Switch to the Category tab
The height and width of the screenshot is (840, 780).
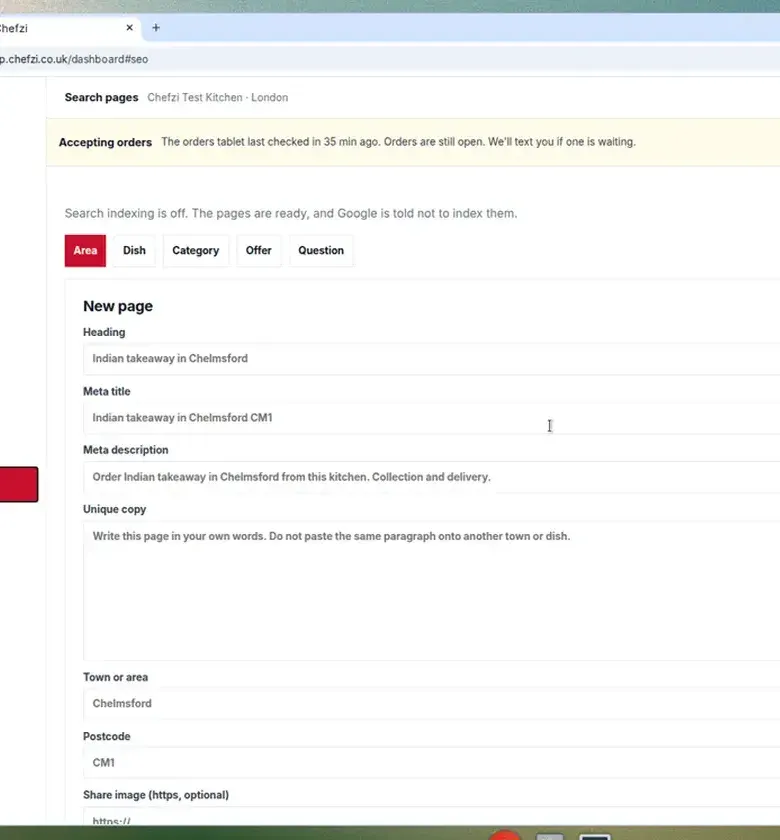196,250
